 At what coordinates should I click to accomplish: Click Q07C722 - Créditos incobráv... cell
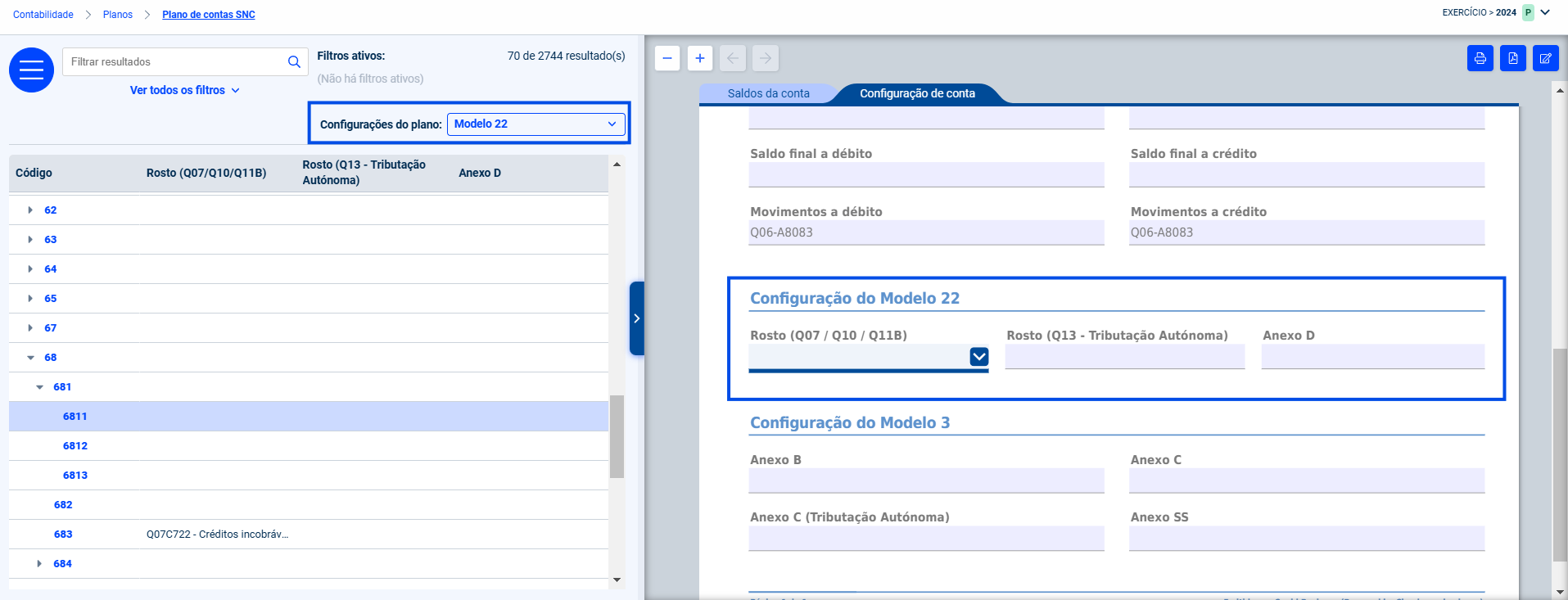click(218, 535)
